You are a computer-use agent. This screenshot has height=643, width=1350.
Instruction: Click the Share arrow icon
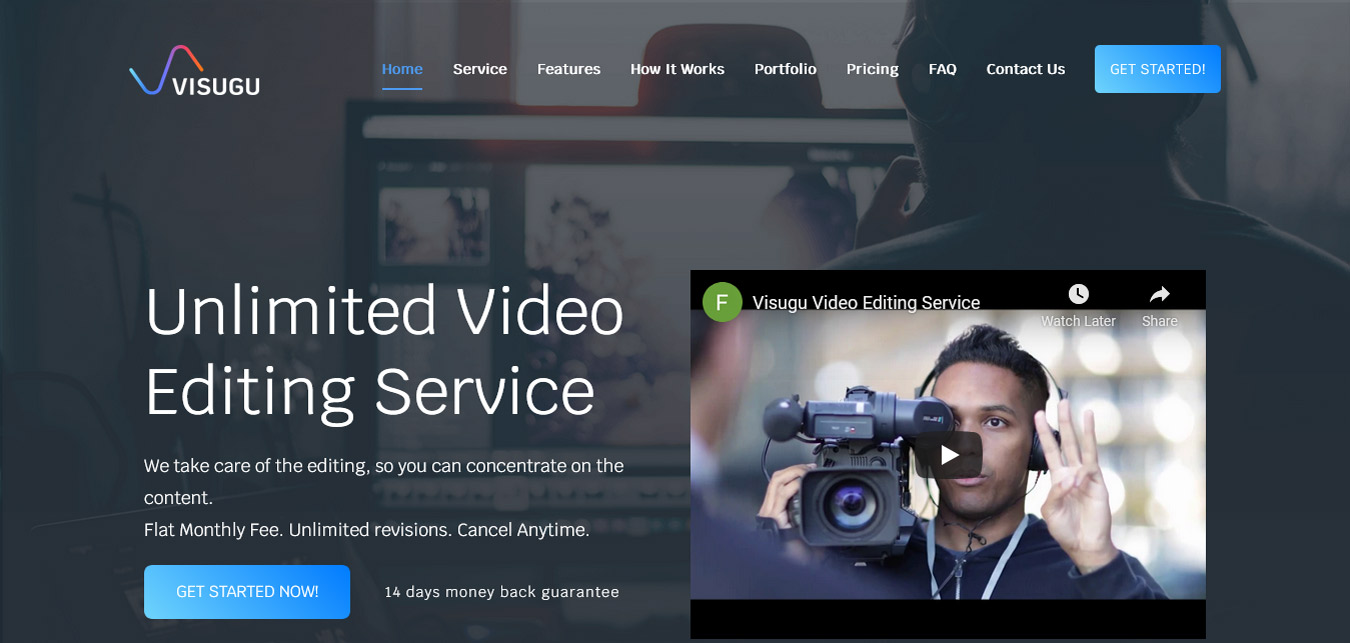[x=1160, y=294]
